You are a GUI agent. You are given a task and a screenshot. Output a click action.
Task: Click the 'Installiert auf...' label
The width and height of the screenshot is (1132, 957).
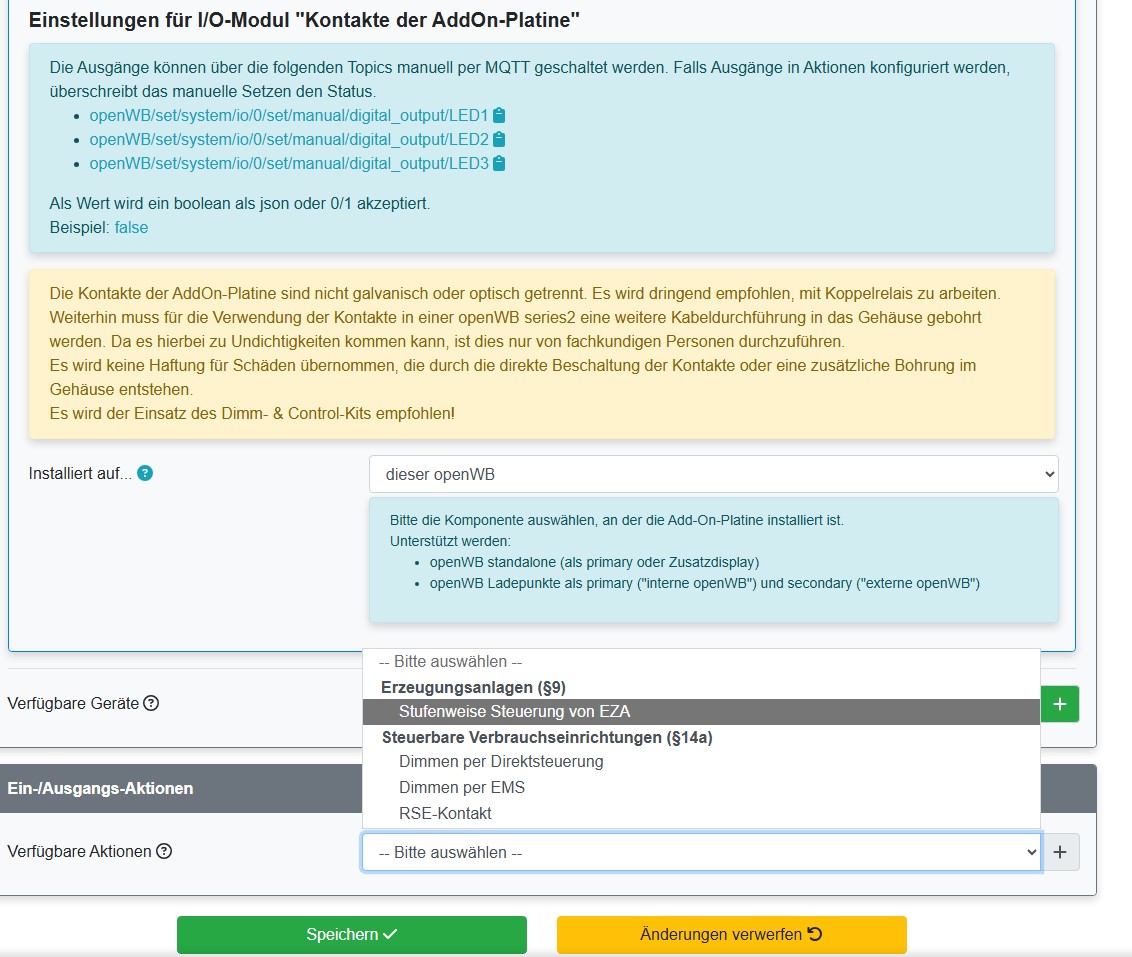(x=80, y=473)
